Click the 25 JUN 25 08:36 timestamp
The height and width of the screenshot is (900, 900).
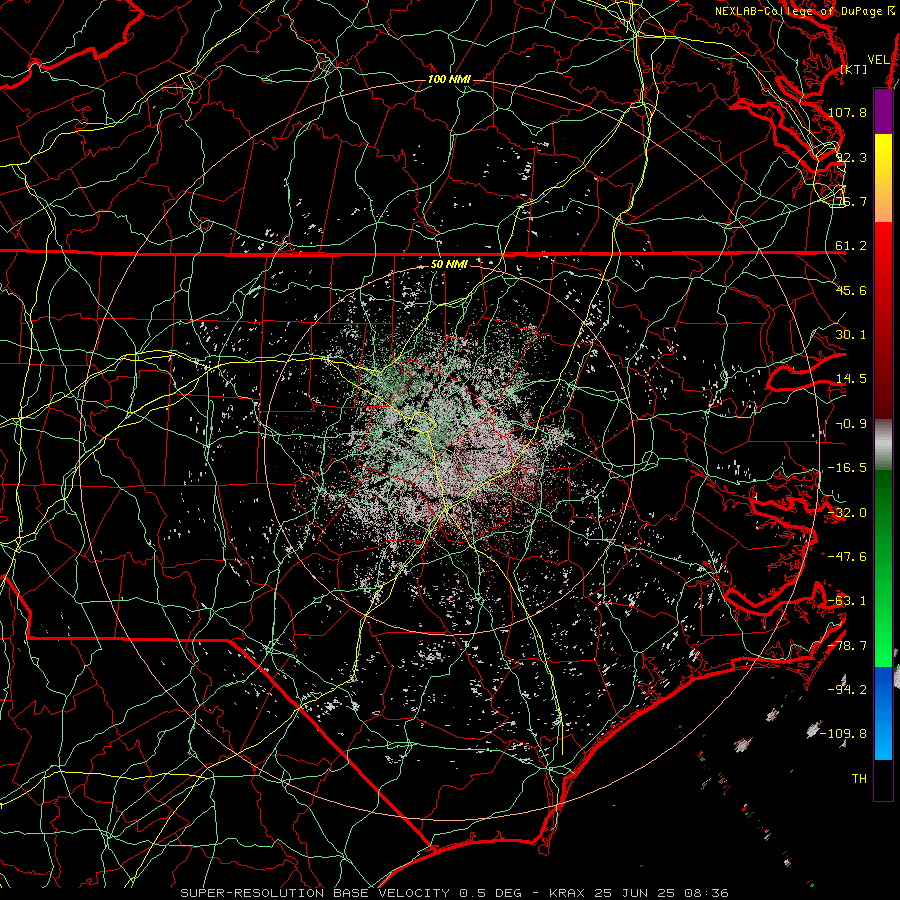(x=660, y=893)
